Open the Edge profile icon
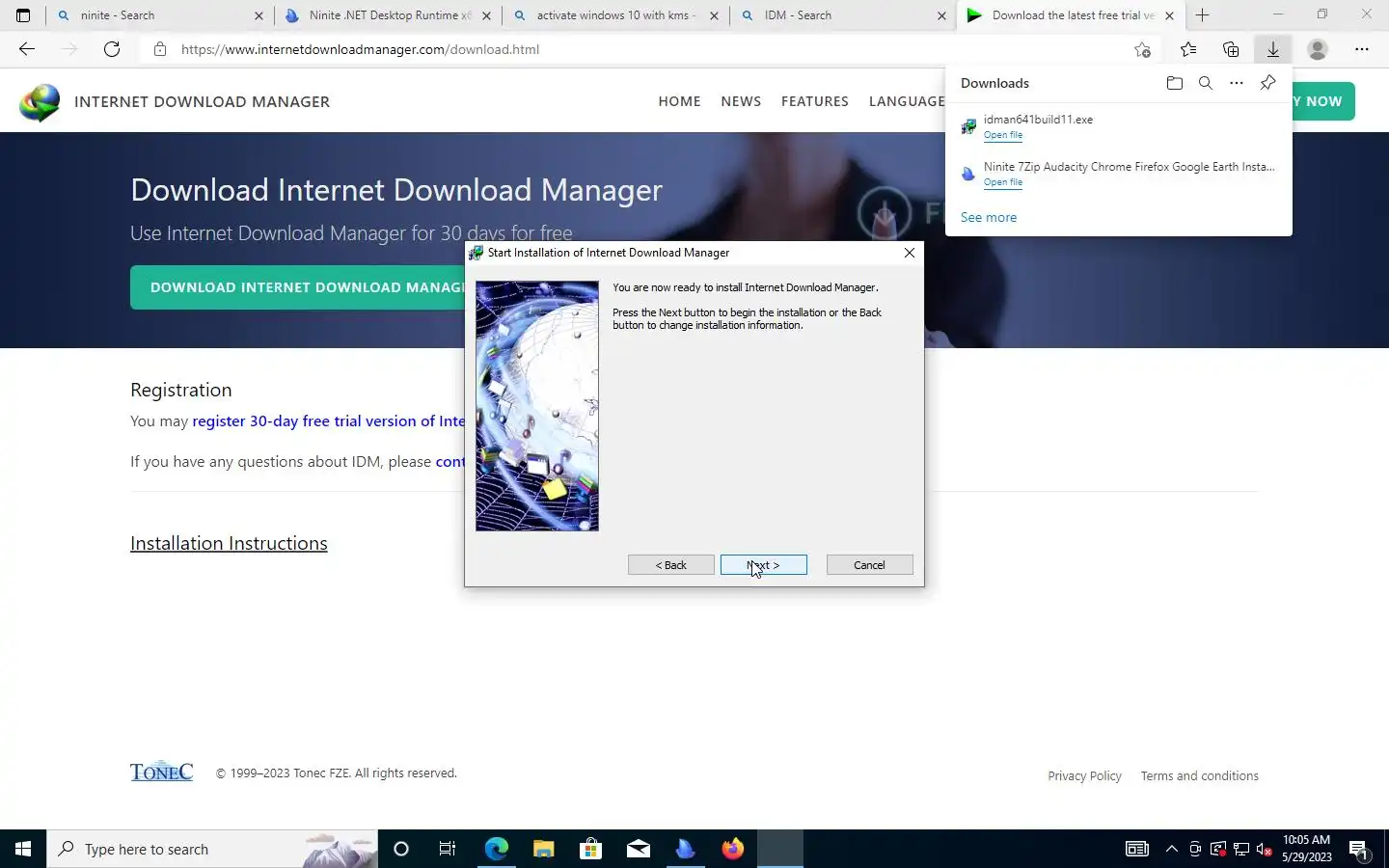 1318,49
